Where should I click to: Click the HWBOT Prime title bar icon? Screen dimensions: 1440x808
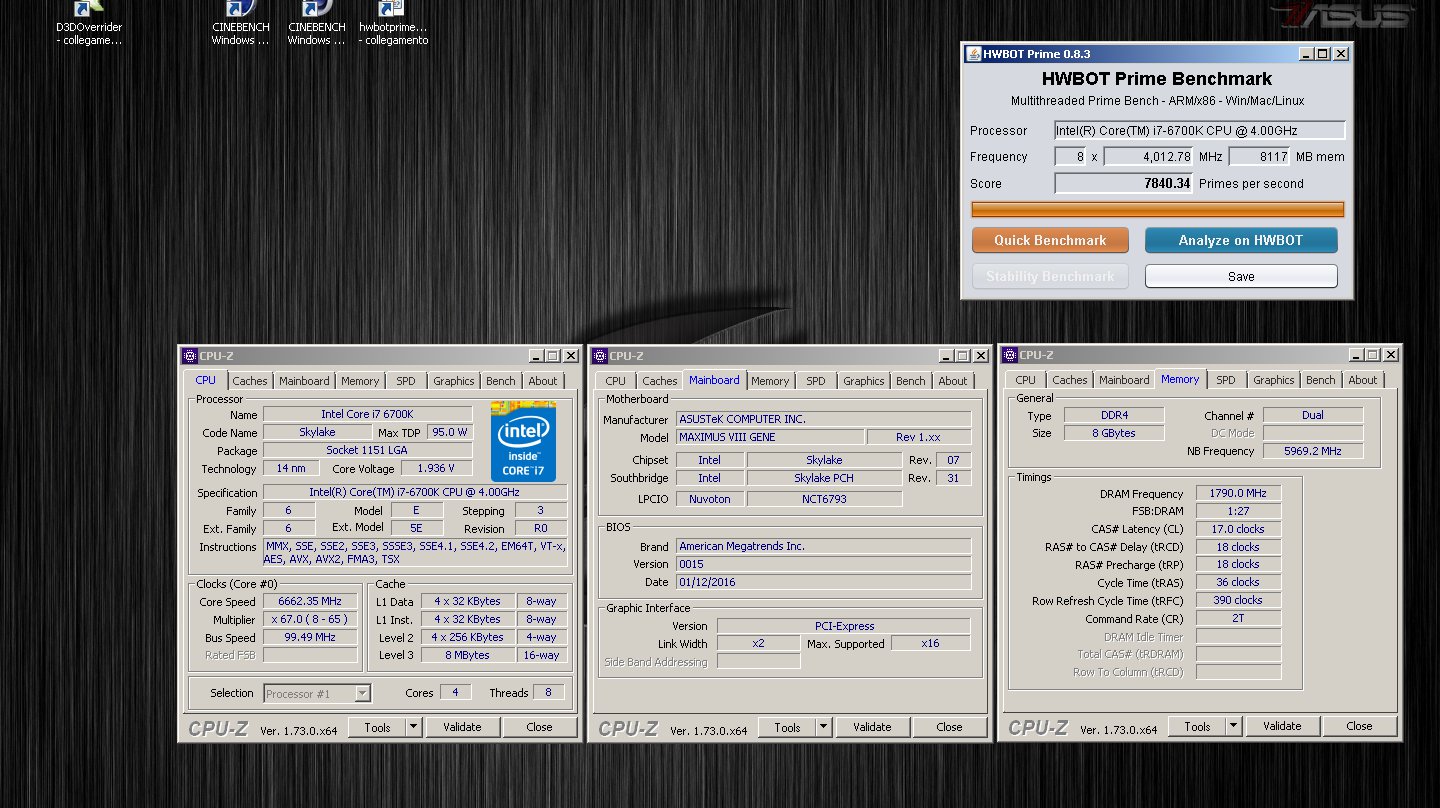click(x=973, y=54)
